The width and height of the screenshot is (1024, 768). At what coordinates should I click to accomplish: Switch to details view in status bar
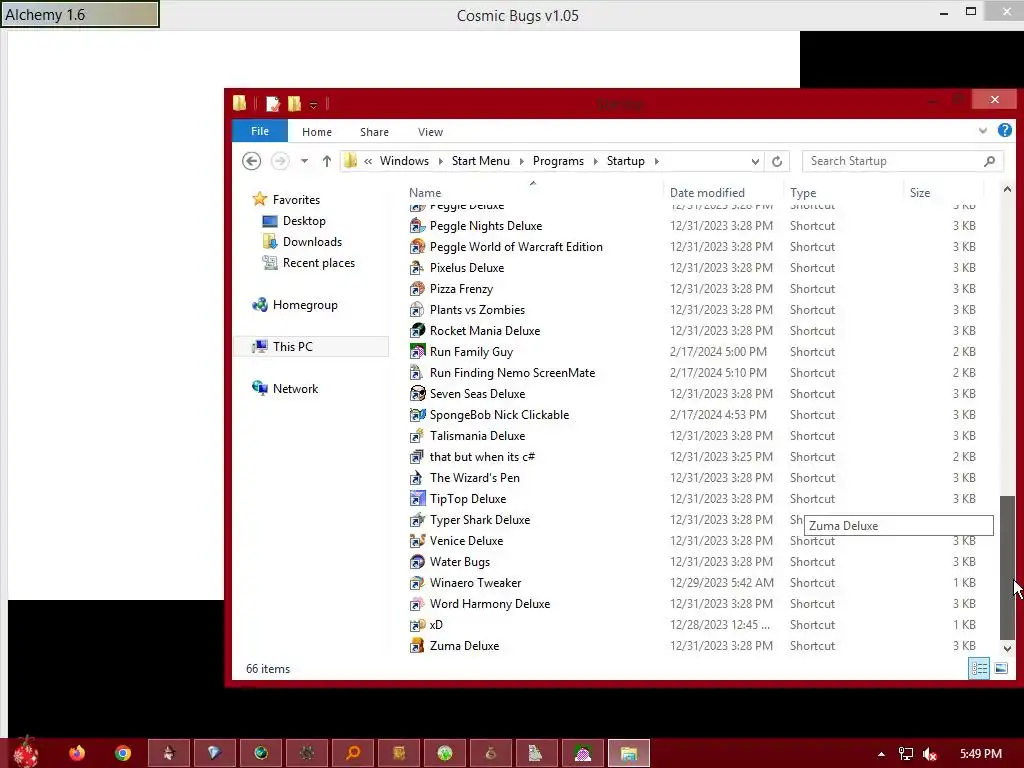979,668
